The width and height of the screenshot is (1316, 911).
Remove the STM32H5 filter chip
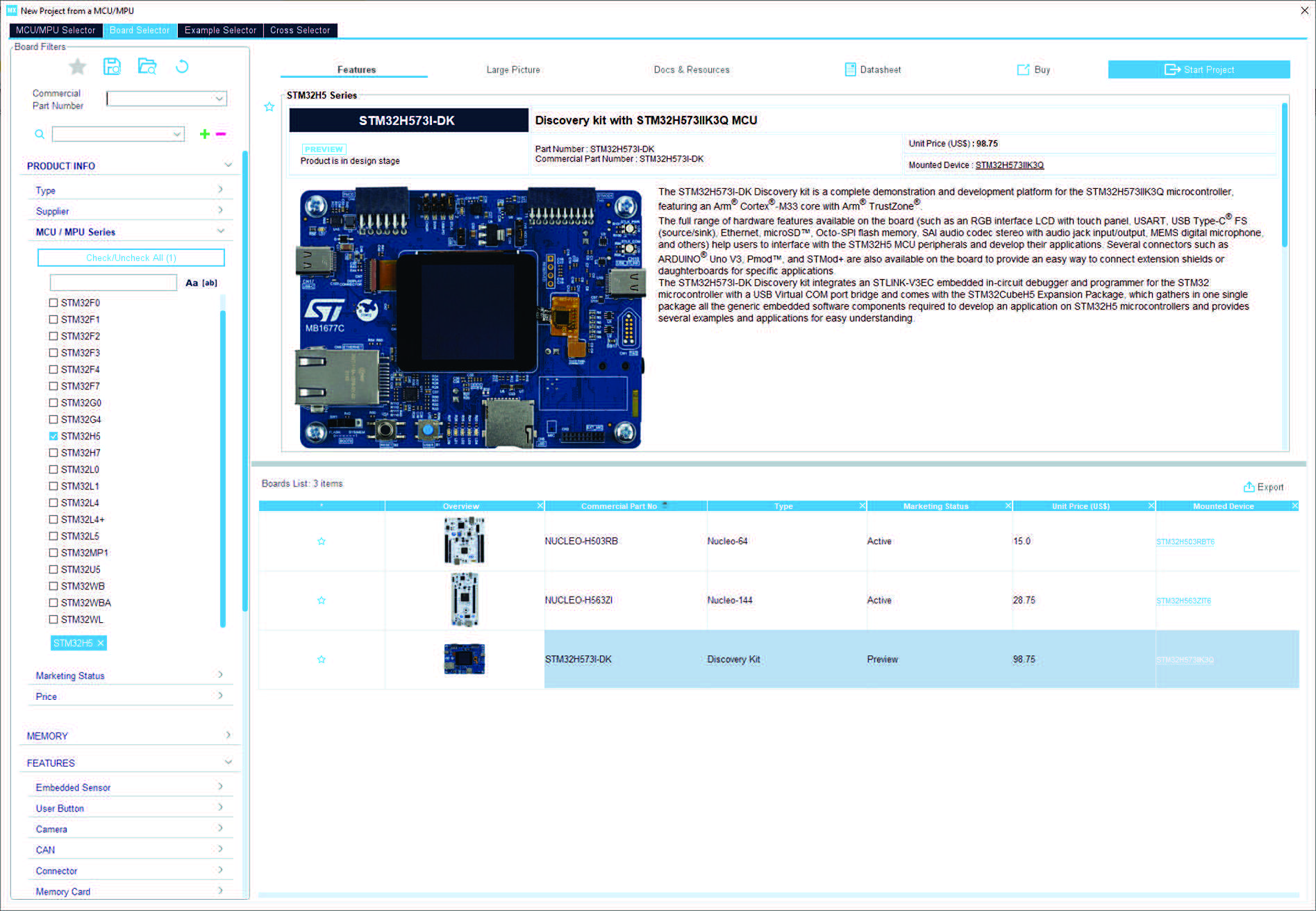(x=101, y=644)
